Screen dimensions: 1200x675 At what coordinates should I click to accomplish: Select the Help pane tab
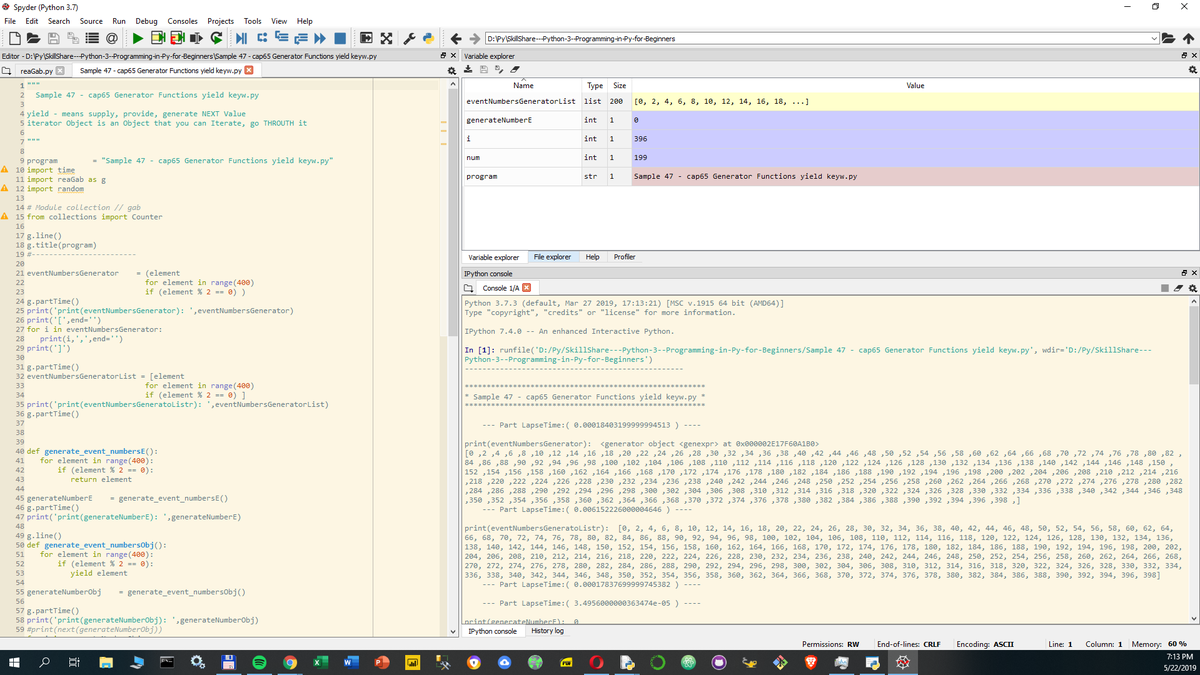(592, 257)
